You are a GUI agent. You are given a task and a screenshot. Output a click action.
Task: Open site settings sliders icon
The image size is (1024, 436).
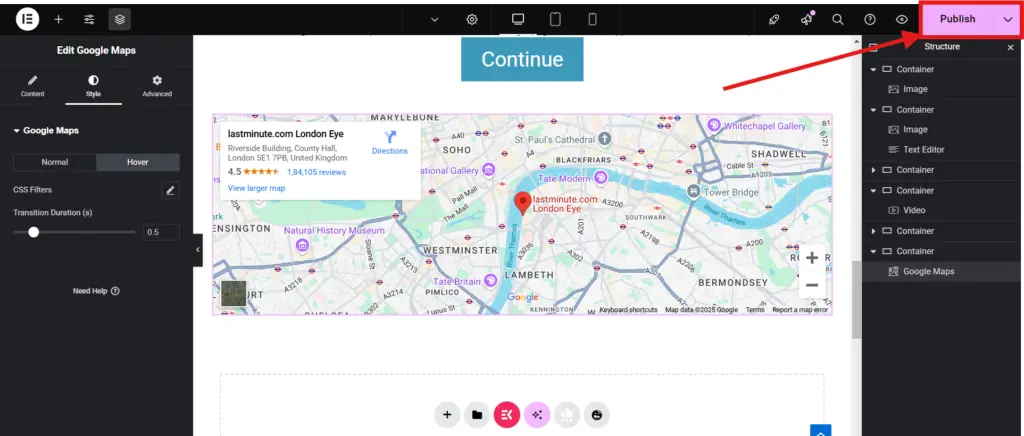coord(89,20)
